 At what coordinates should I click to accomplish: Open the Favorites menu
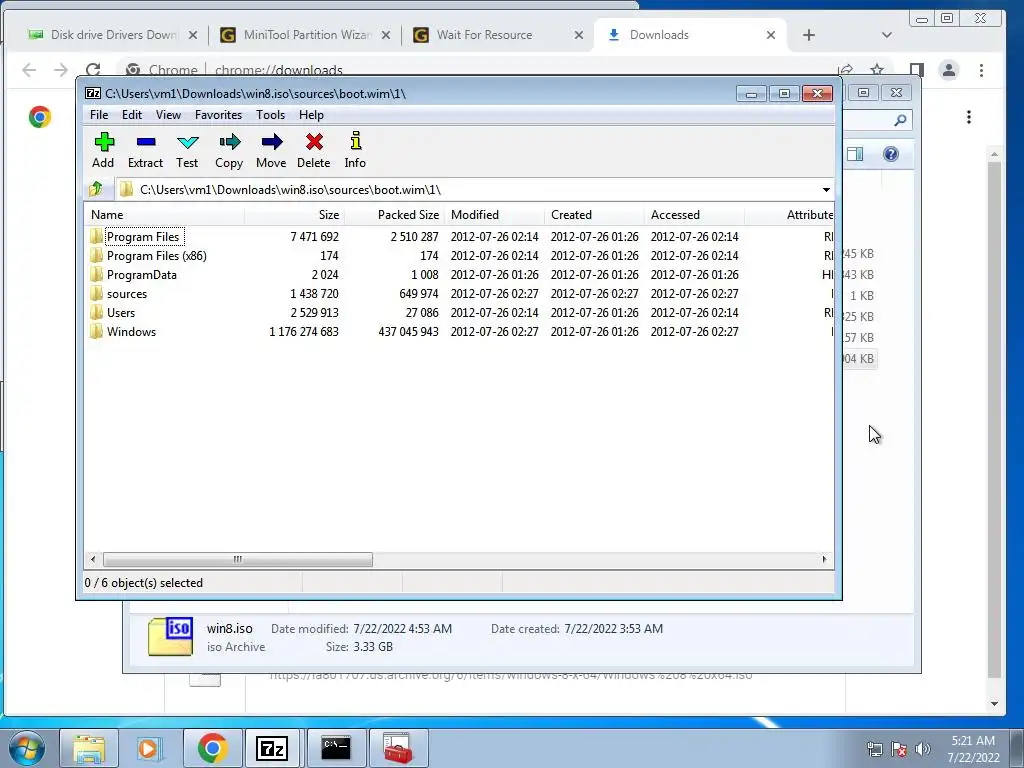[218, 115]
